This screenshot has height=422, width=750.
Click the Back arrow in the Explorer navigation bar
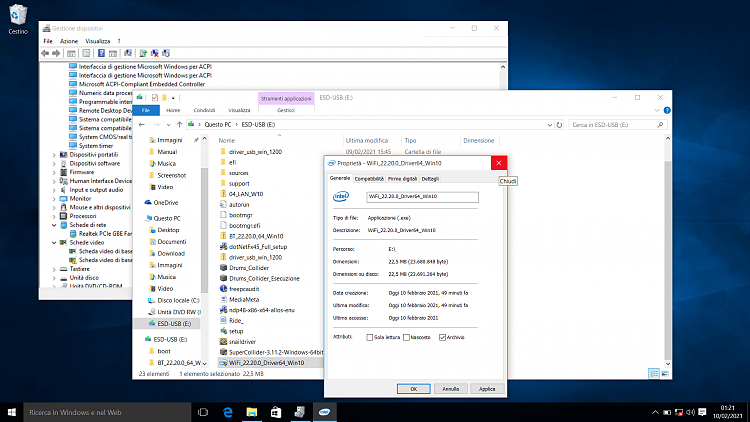[142, 124]
